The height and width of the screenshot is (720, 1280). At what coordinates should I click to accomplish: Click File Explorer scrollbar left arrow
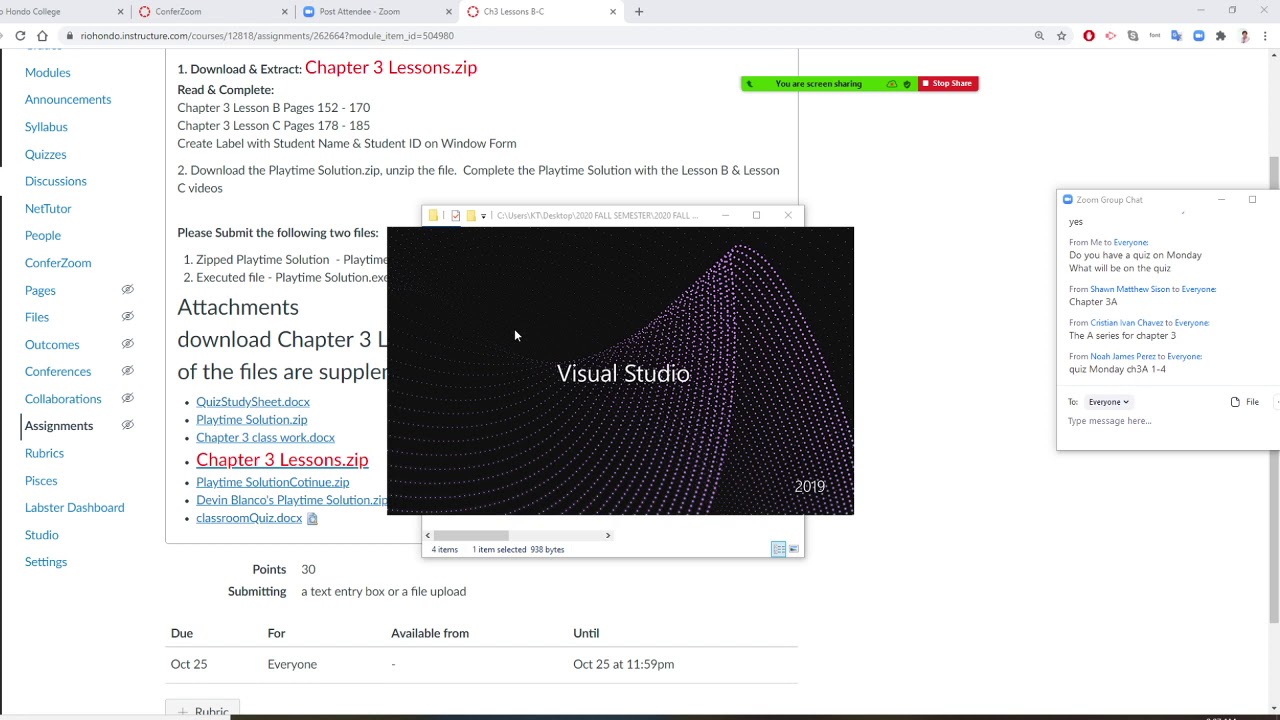click(x=428, y=535)
